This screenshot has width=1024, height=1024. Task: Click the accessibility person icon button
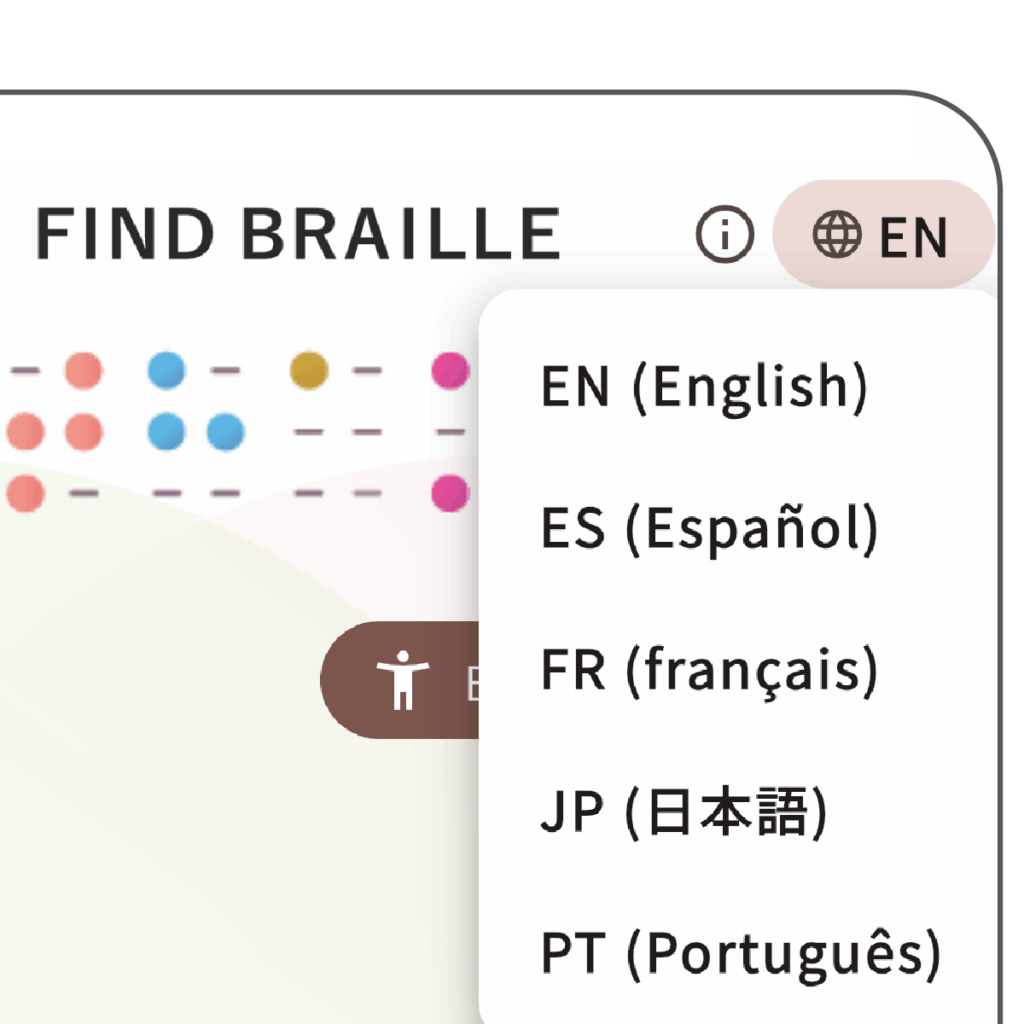click(x=402, y=679)
